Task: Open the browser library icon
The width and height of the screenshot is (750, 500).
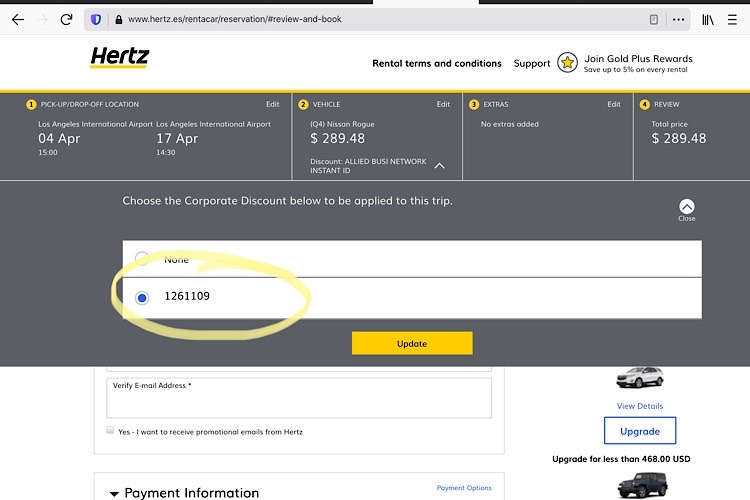Action: (707, 19)
